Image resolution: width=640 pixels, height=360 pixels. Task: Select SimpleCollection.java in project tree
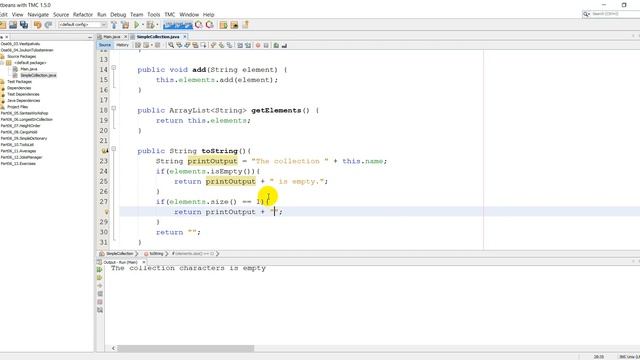(x=38, y=76)
